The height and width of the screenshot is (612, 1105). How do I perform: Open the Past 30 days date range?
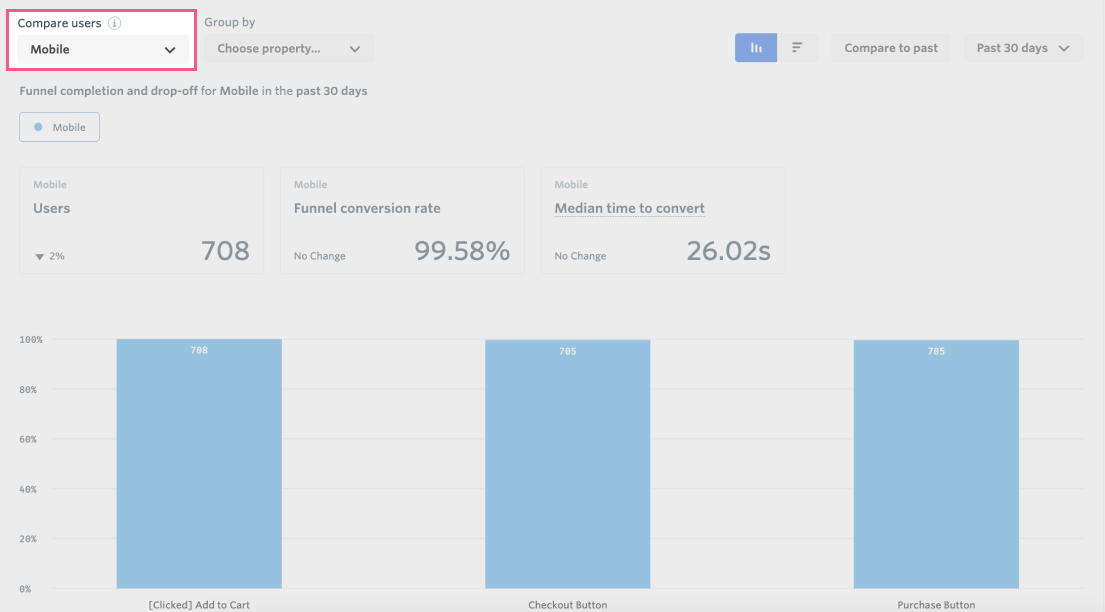tap(1023, 48)
